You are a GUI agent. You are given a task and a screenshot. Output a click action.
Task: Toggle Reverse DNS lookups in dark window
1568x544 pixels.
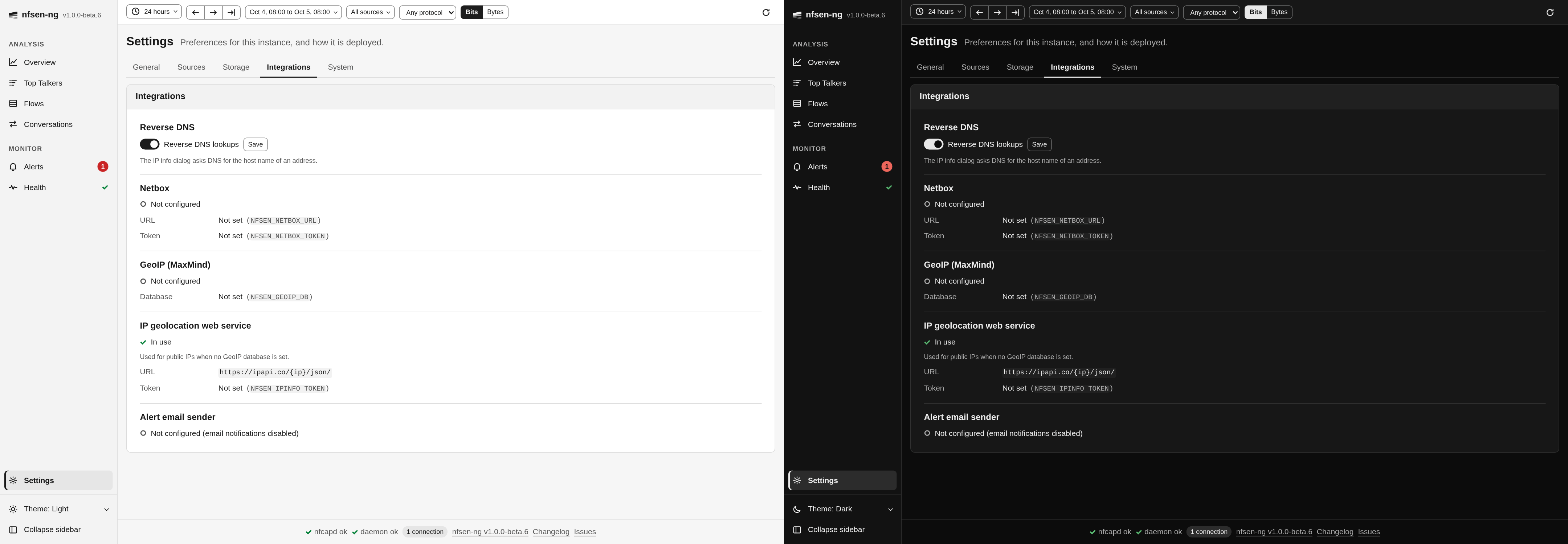point(934,144)
